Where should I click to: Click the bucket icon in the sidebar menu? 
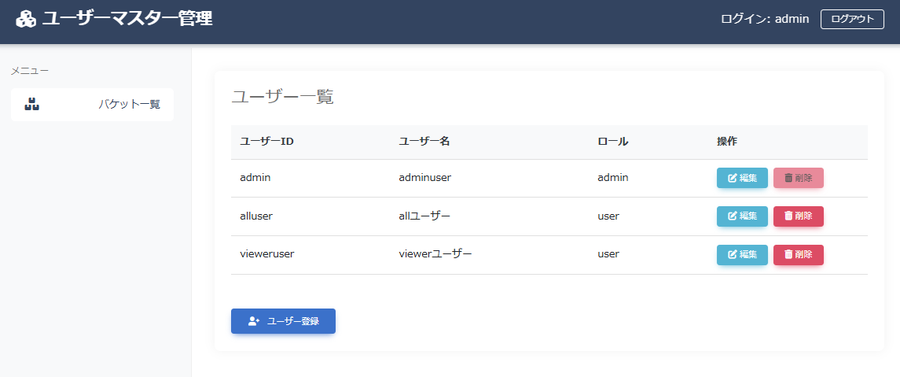pyautogui.click(x=32, y=104)
